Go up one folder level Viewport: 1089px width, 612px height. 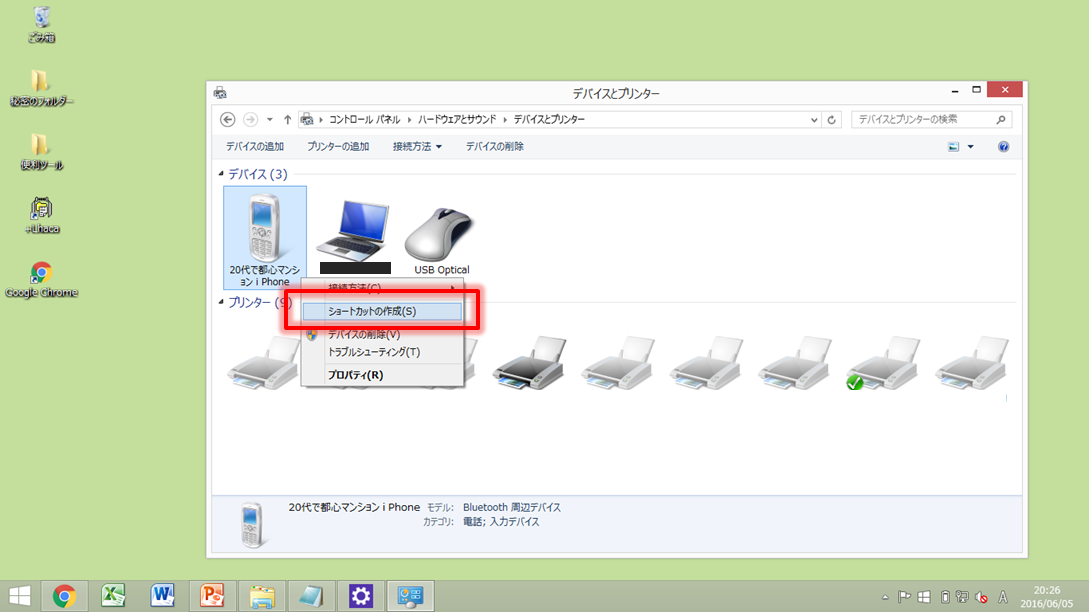point(288,120)
